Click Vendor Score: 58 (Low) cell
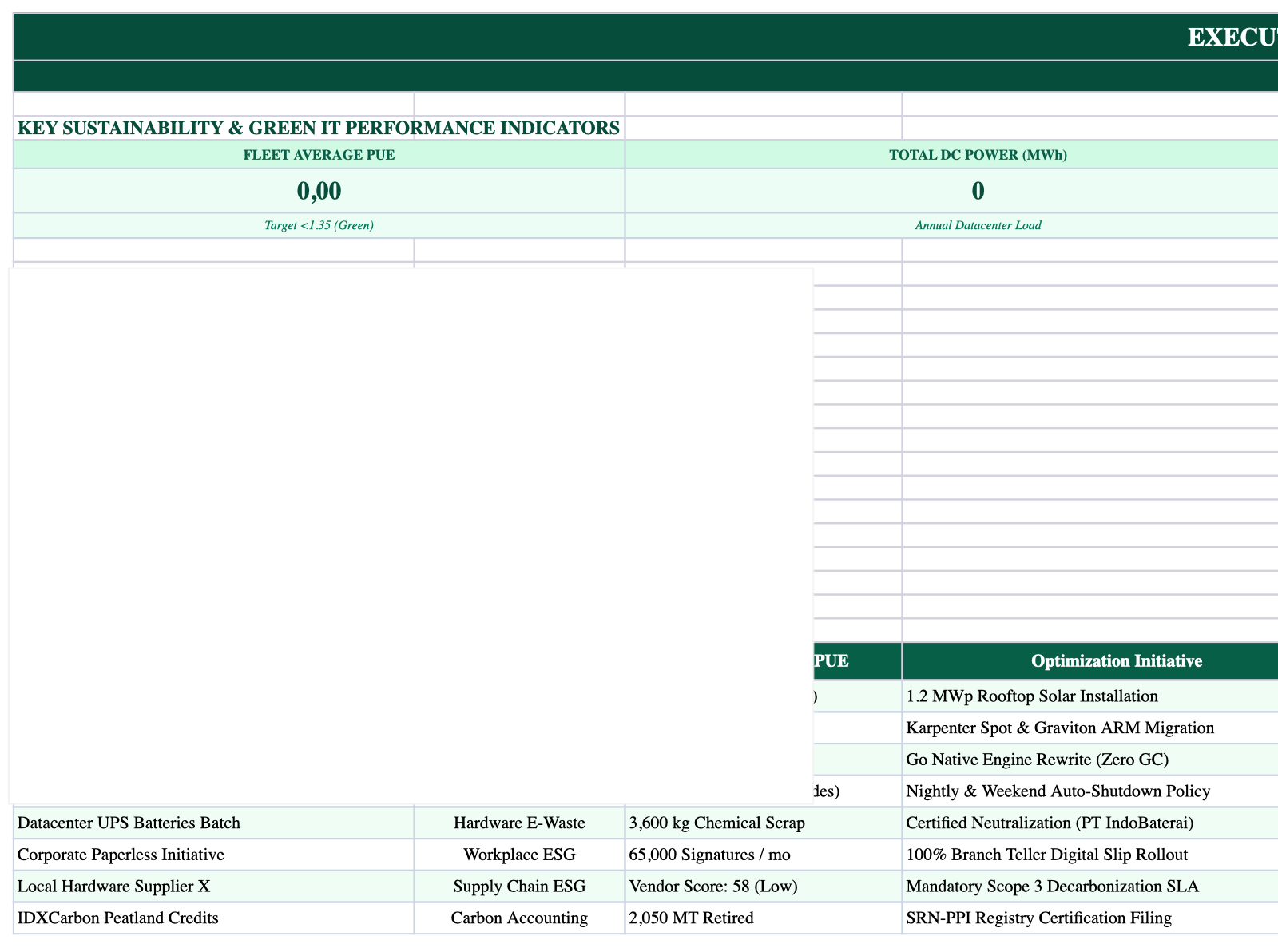 click(x=764, y=887)
